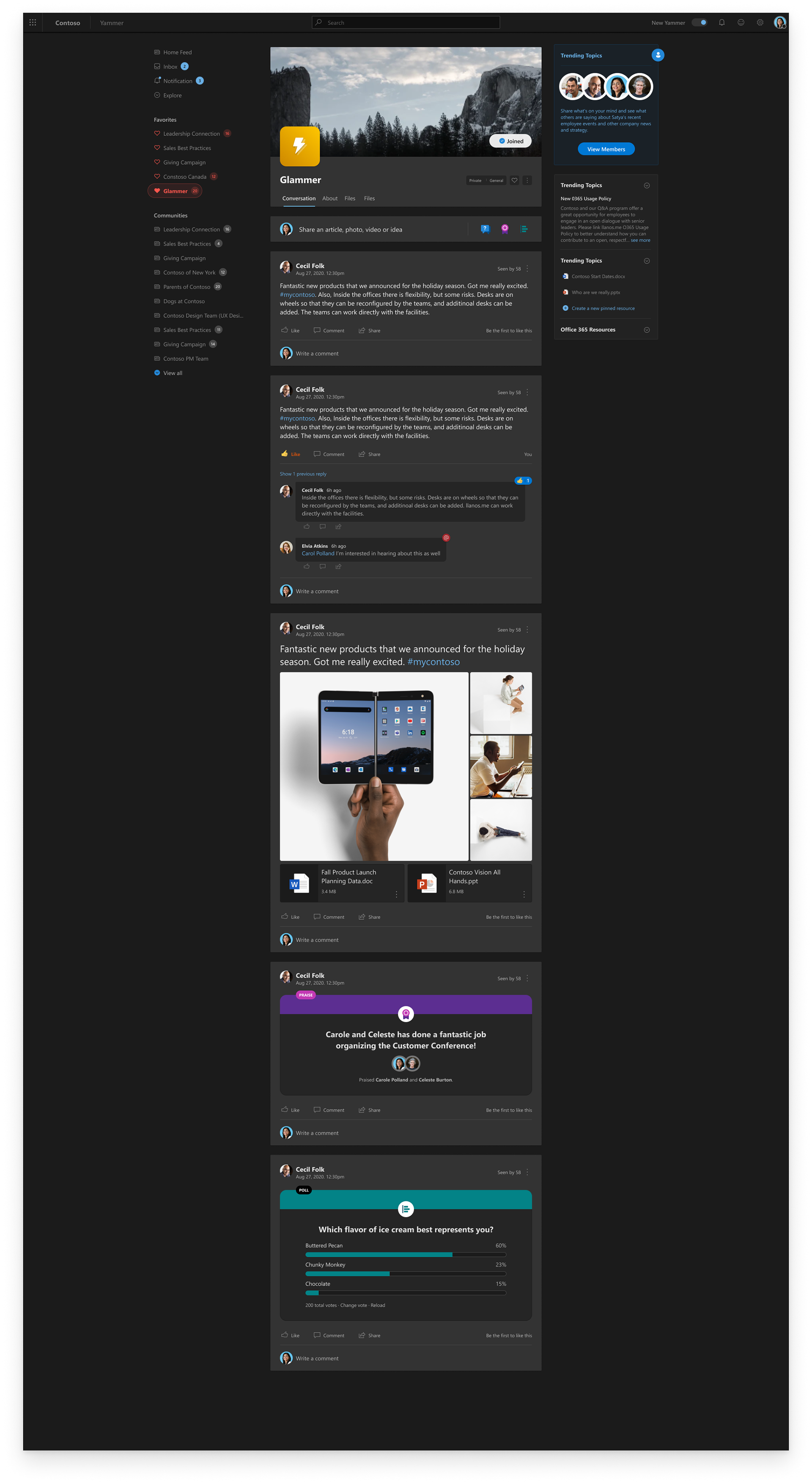Image resolution: width=812 pixels, height=1484 pixels.
Task: Comment on Elvia Atkins' reply icon
Action: click(323, 566)
